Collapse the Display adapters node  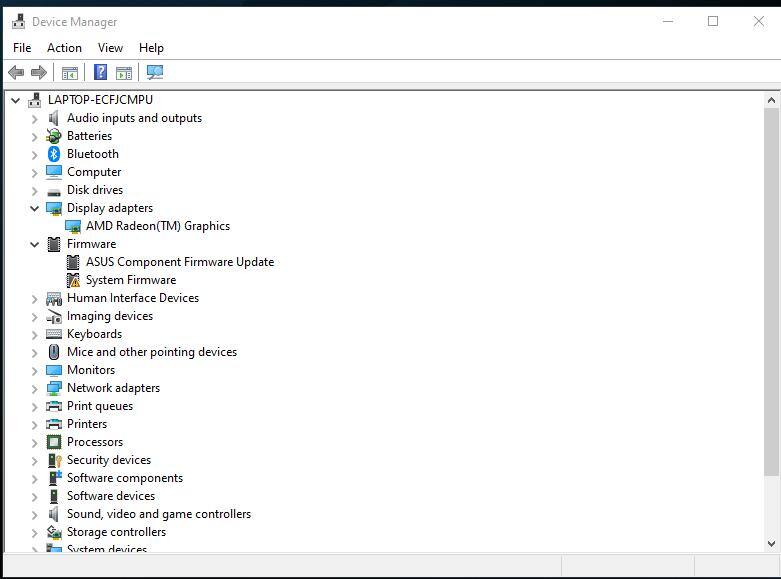[x=35, y=208]
